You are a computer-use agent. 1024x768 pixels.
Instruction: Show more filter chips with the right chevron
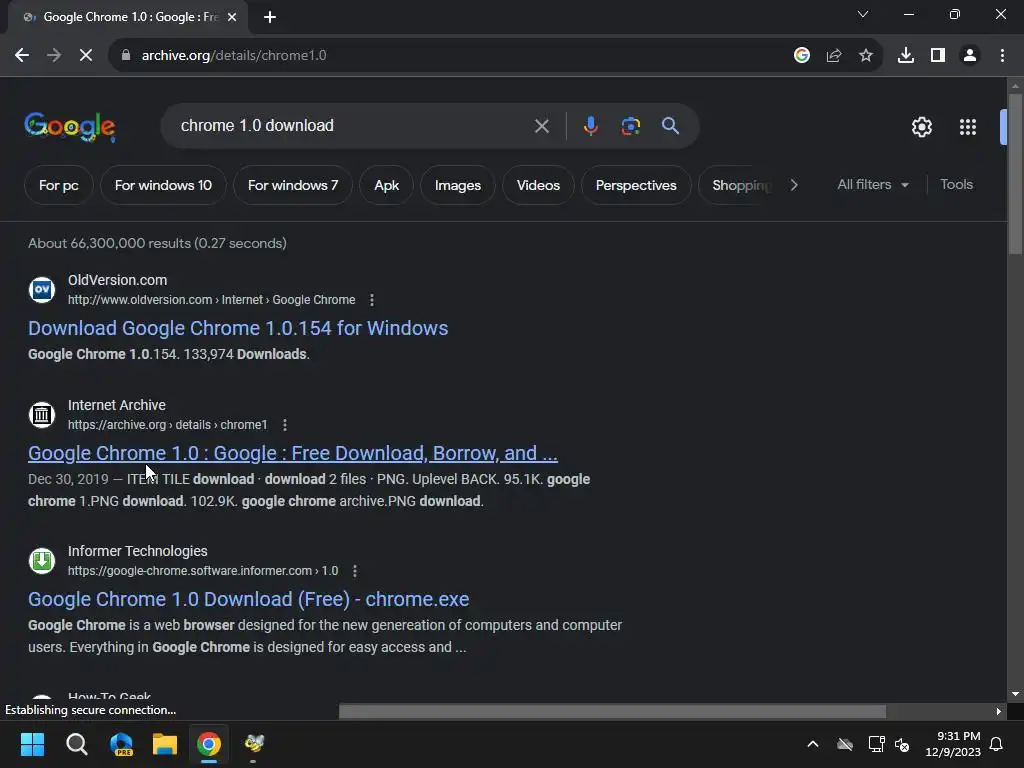tap(794, 185)
